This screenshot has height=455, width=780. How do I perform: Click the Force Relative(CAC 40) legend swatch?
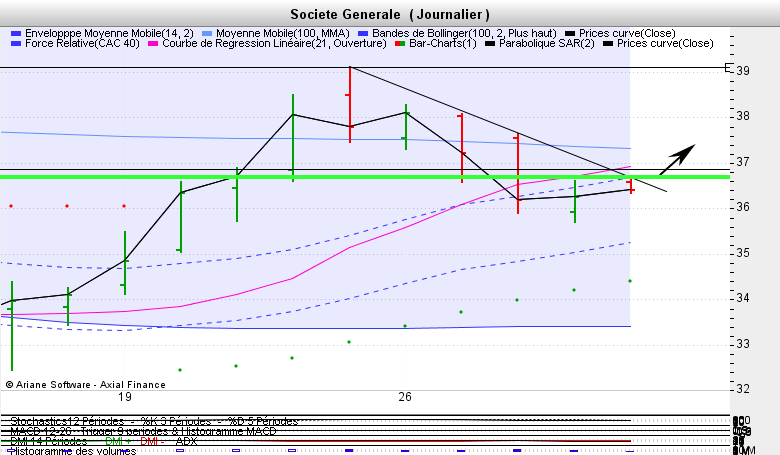click(x=16, y=44)
